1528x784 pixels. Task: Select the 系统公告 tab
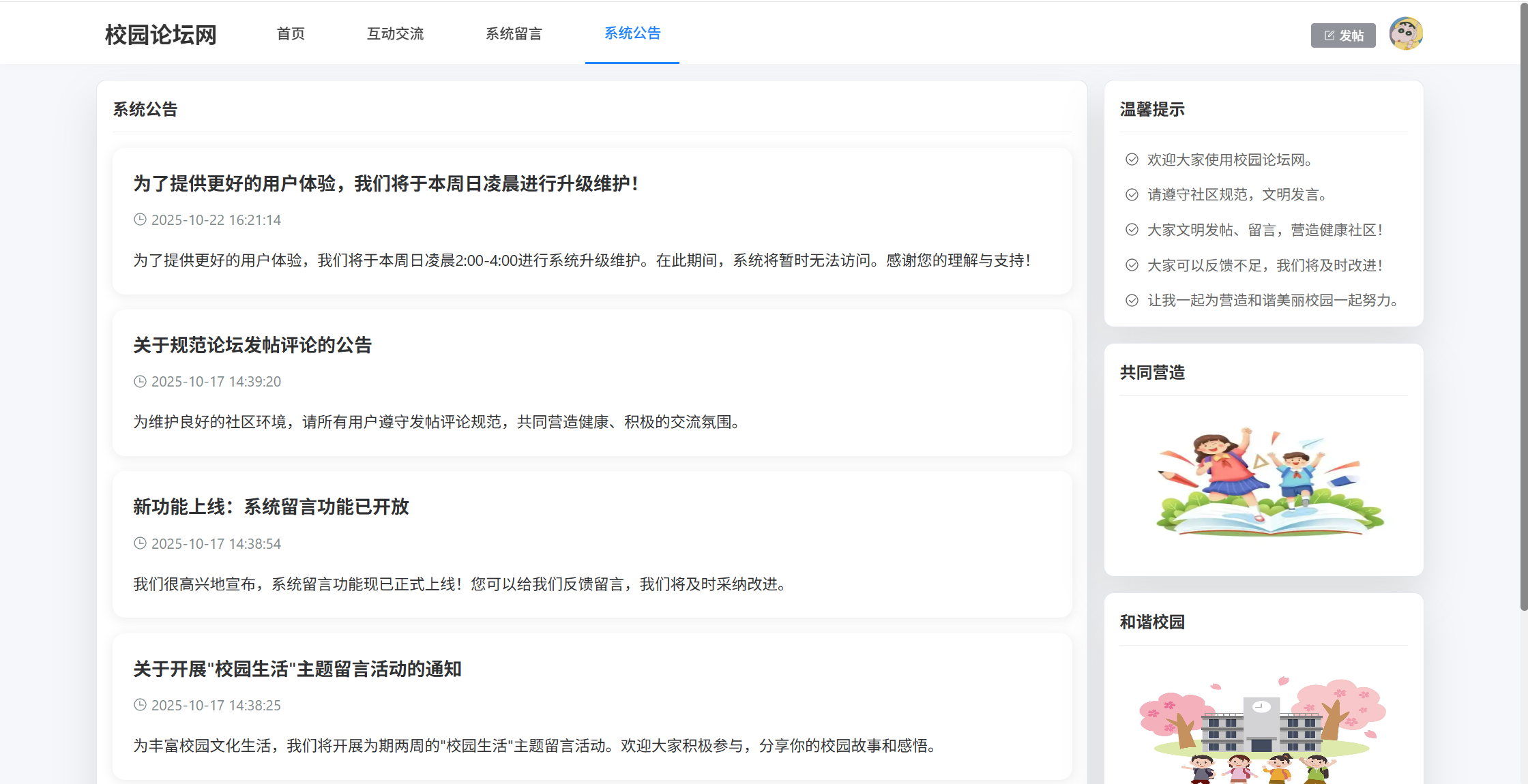(x=632, y=33)
